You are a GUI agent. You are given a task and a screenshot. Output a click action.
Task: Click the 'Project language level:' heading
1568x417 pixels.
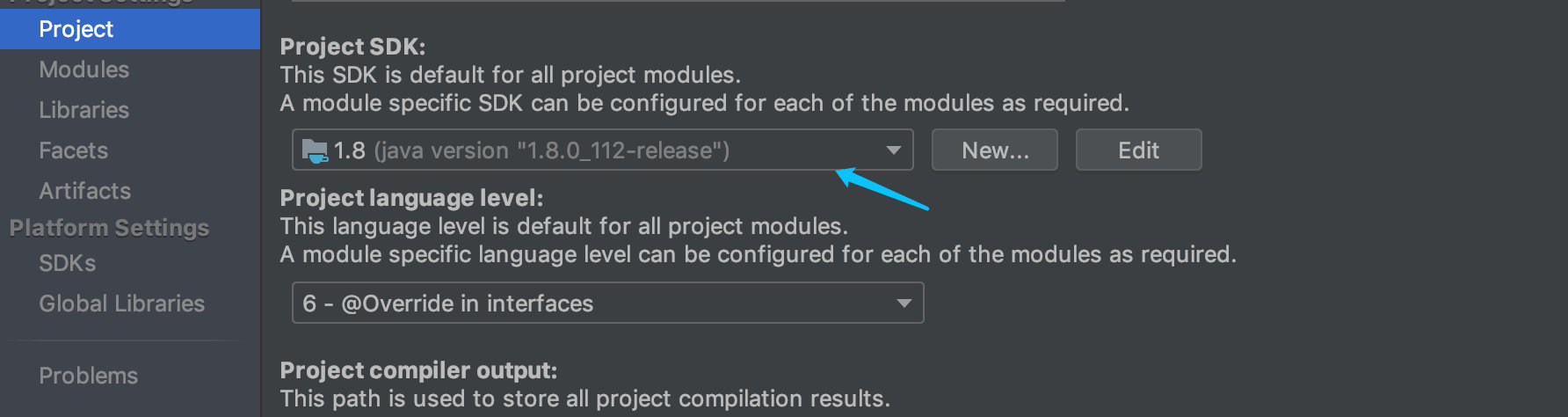[x=411, y=198]
